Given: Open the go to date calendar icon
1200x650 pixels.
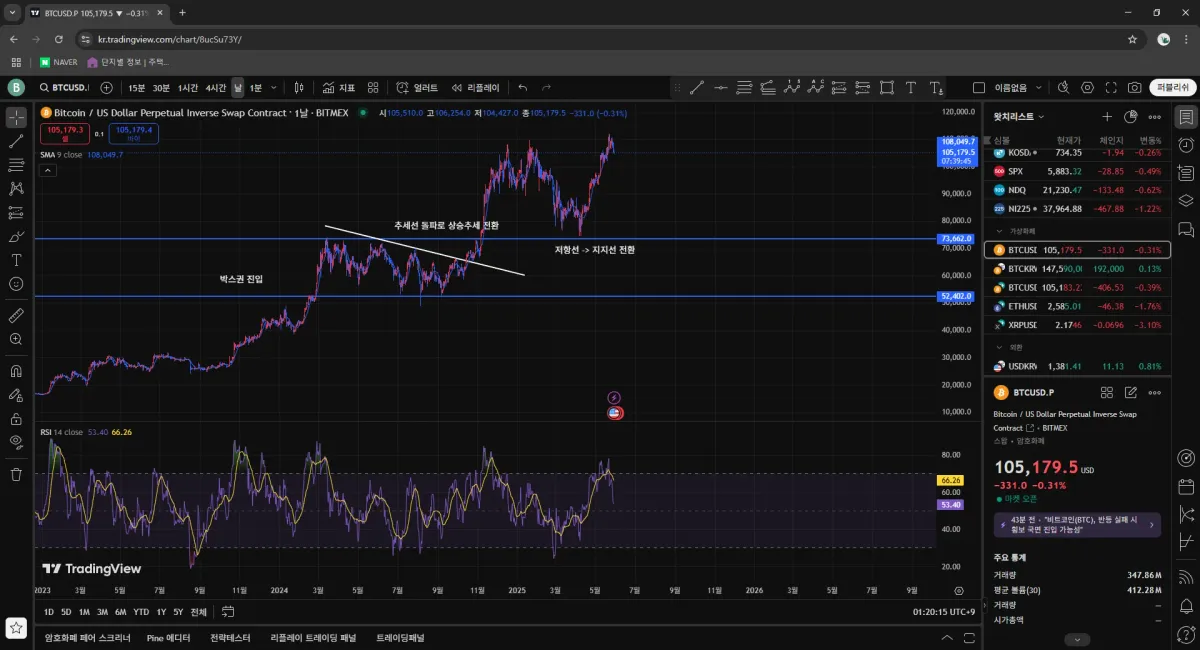Looking at the screenshot, I should tap(228, 612).
